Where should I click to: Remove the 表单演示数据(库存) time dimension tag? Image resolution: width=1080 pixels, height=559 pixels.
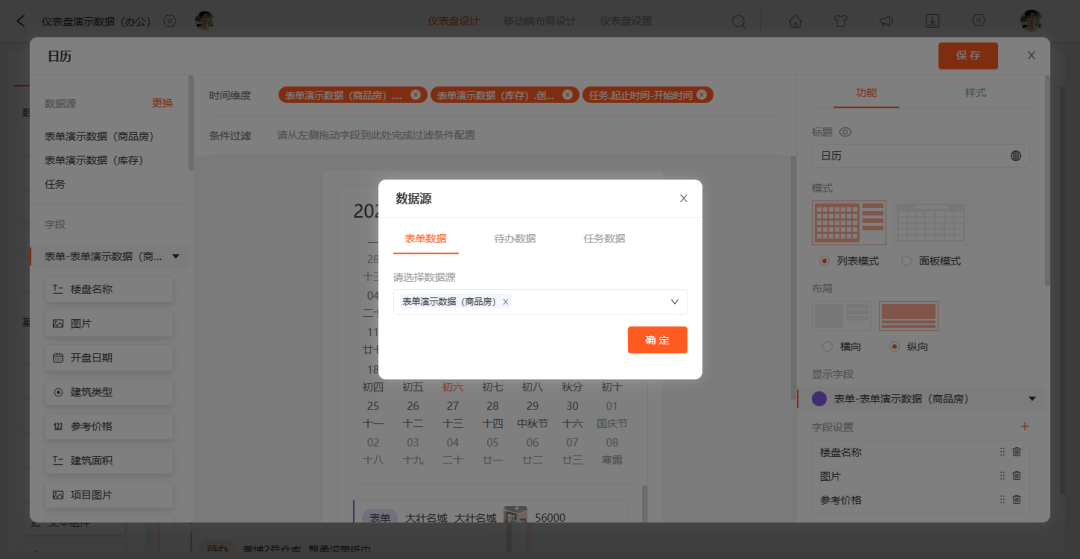[x=567, y=95]
